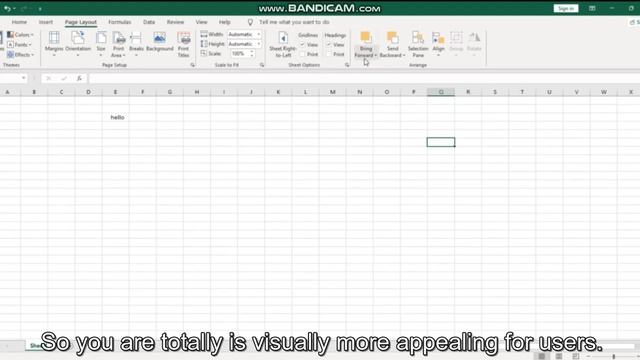The height and width of the screenshot is (360, 640).
Task: Click the Group objects icon
Action: tap(456, 38)
